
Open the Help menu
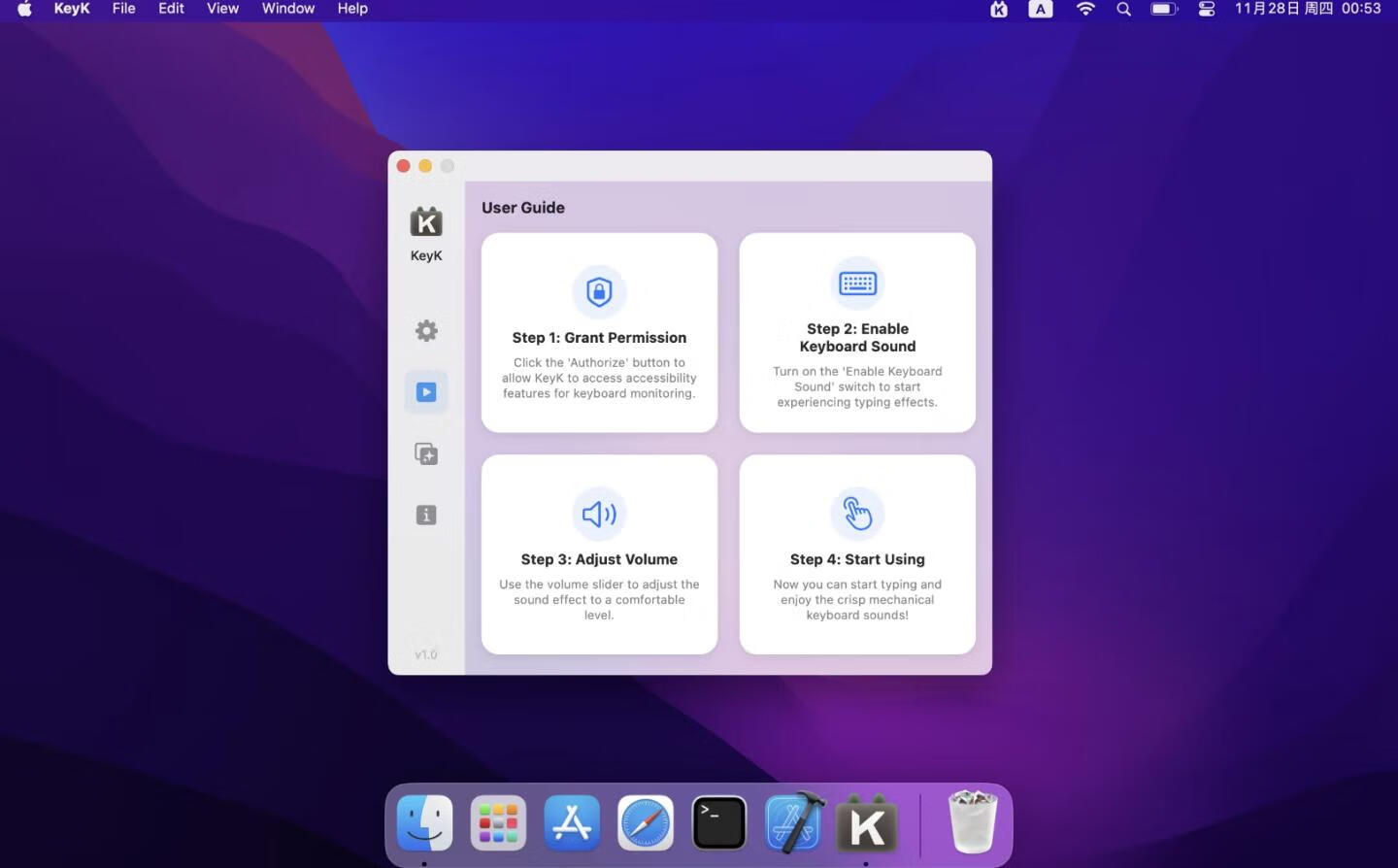352,9
